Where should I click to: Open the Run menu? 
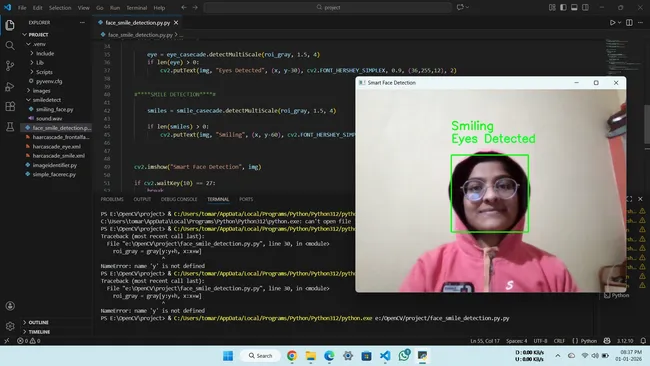tap(115, 7)
